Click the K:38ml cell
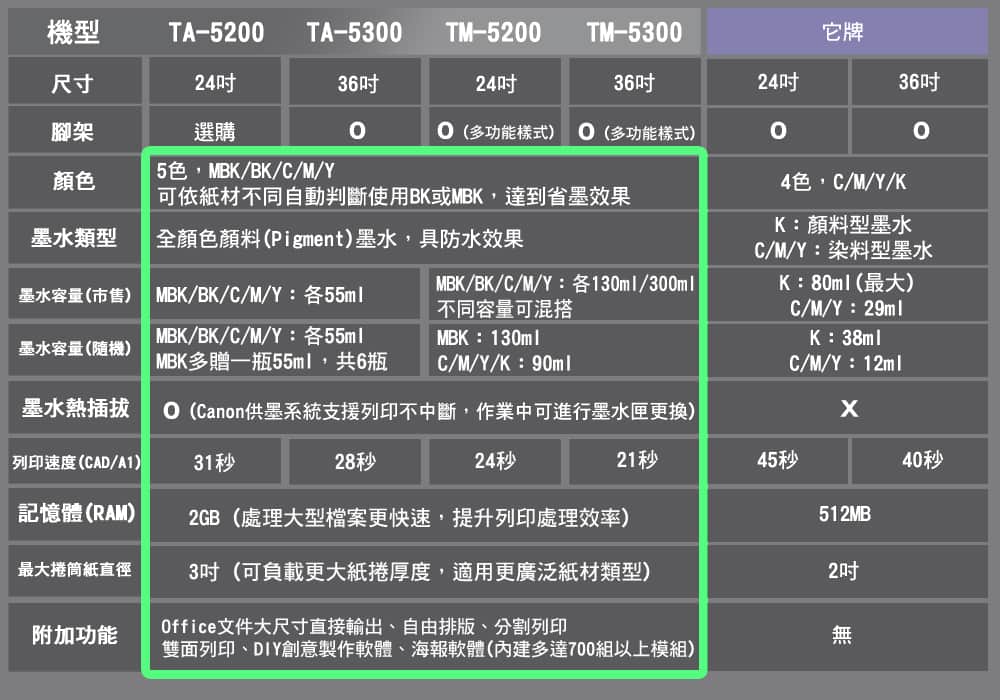Viewport: 1000px width, 700px height. 847,350
